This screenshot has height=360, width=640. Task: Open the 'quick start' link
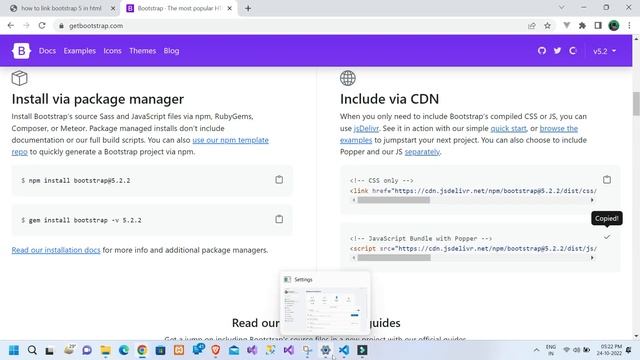point(508,128)
